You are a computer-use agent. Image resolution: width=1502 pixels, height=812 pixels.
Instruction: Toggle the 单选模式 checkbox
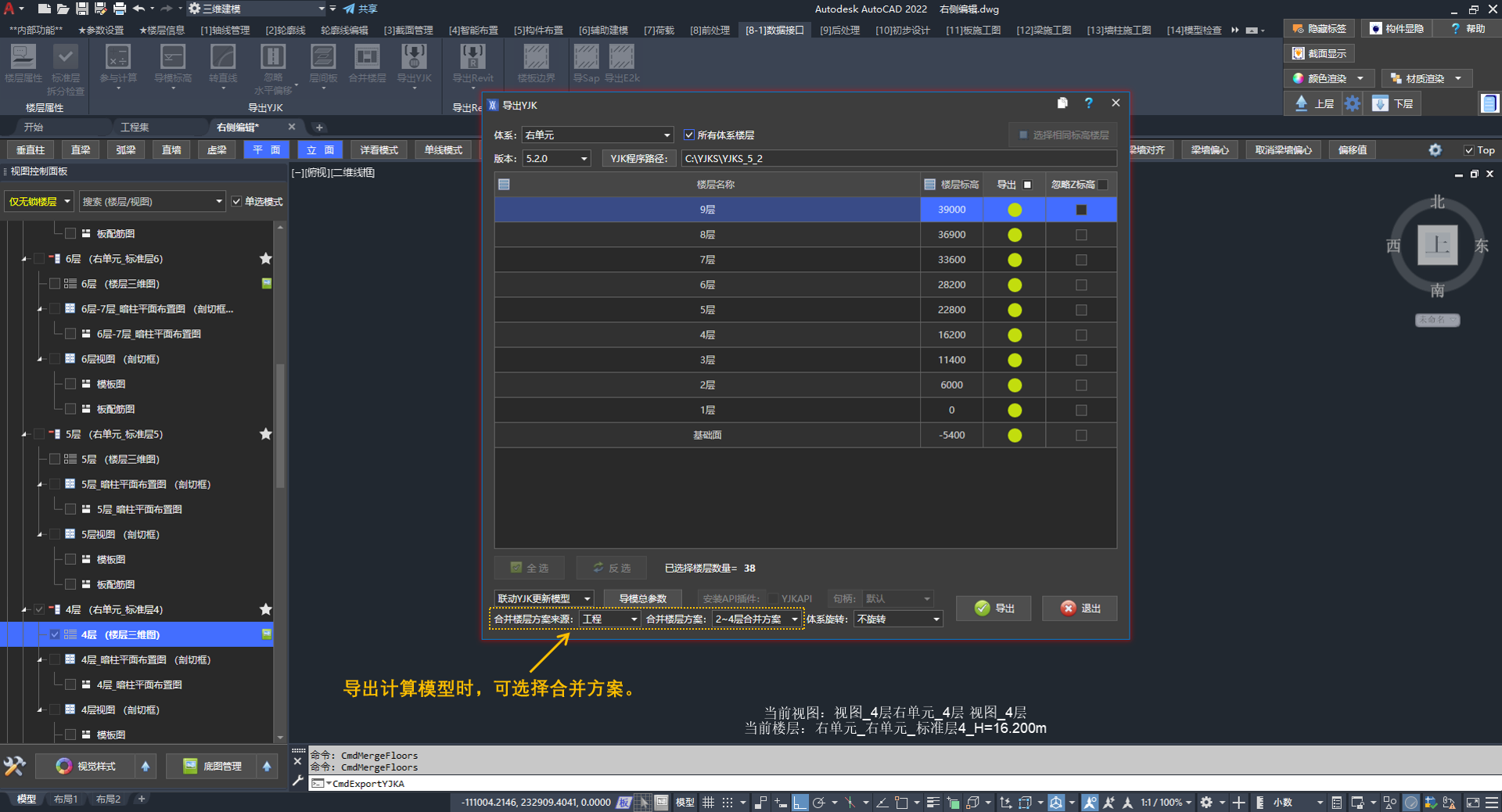pos(236,202)
